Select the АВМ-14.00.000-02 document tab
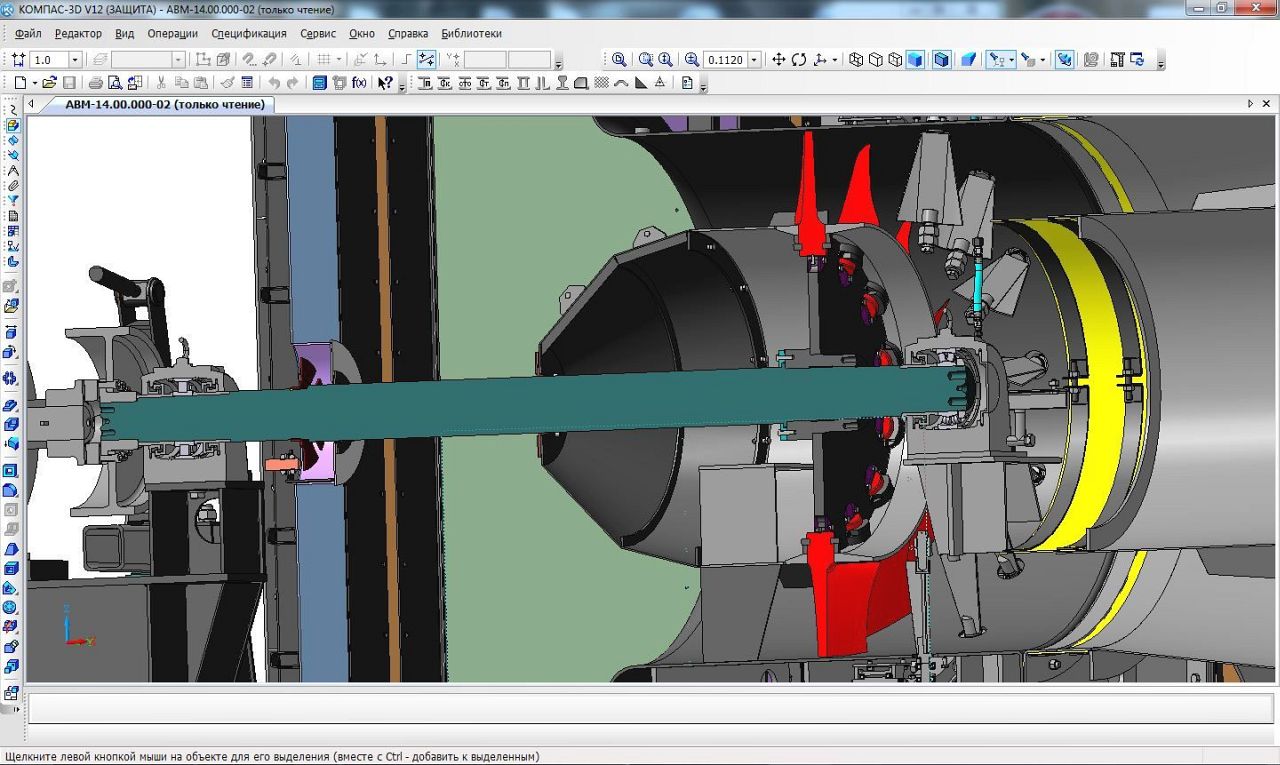Viewport: 1280px width, 765px height. pyautogui.click(x=164, y=104)
